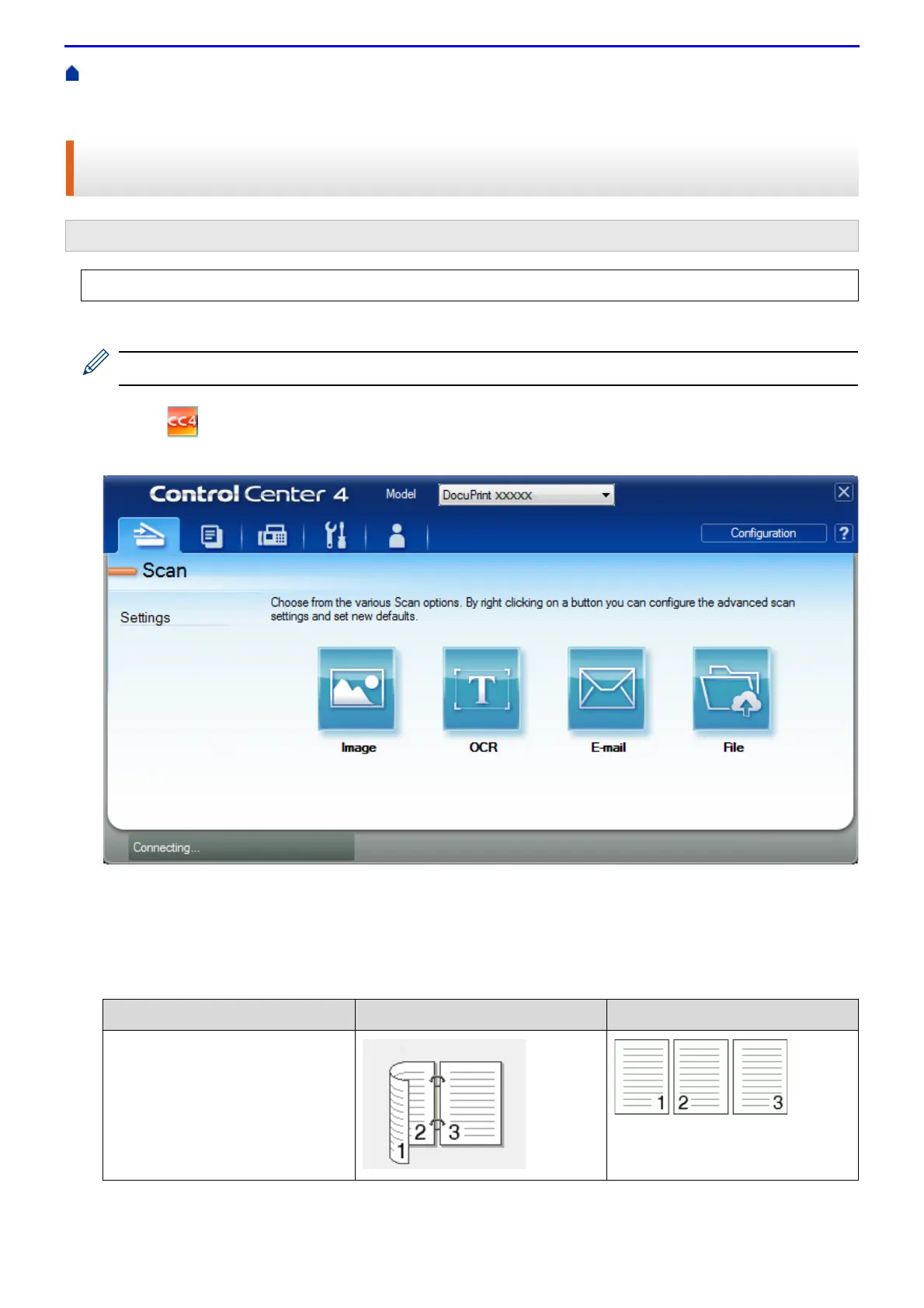
Task: Click the Model label text
Action: [401, 494]
